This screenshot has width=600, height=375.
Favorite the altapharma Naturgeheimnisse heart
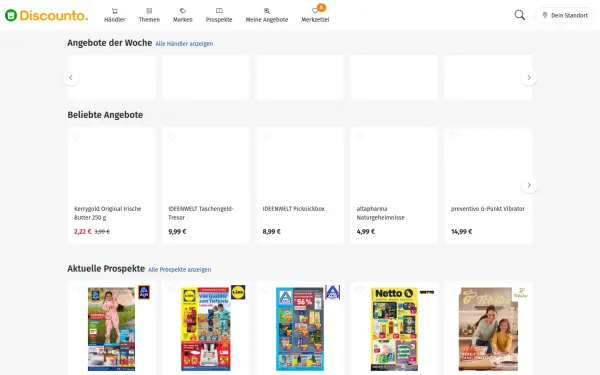pyautogui.click(x=360, y=137)
